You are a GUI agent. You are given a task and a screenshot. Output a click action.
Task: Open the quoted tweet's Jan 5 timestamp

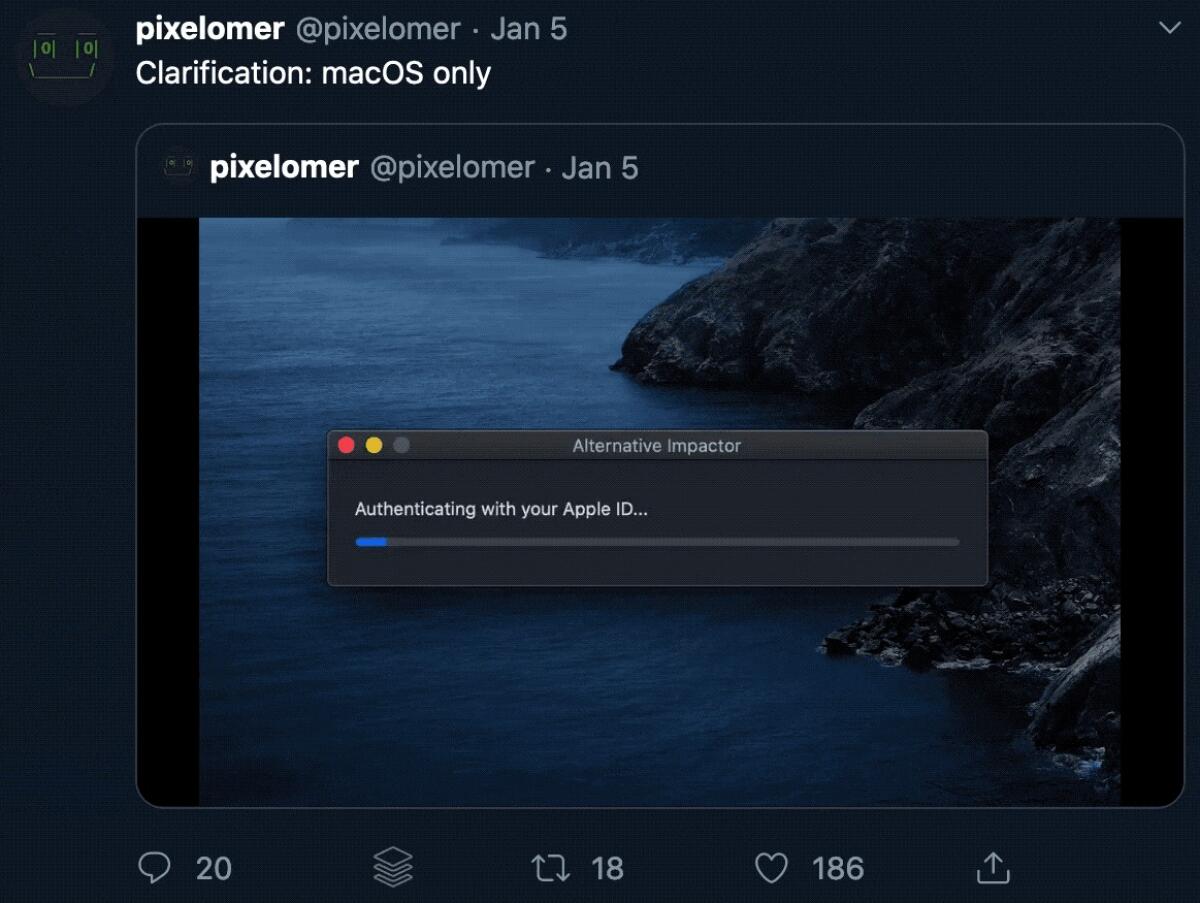(x=600, y=167)
